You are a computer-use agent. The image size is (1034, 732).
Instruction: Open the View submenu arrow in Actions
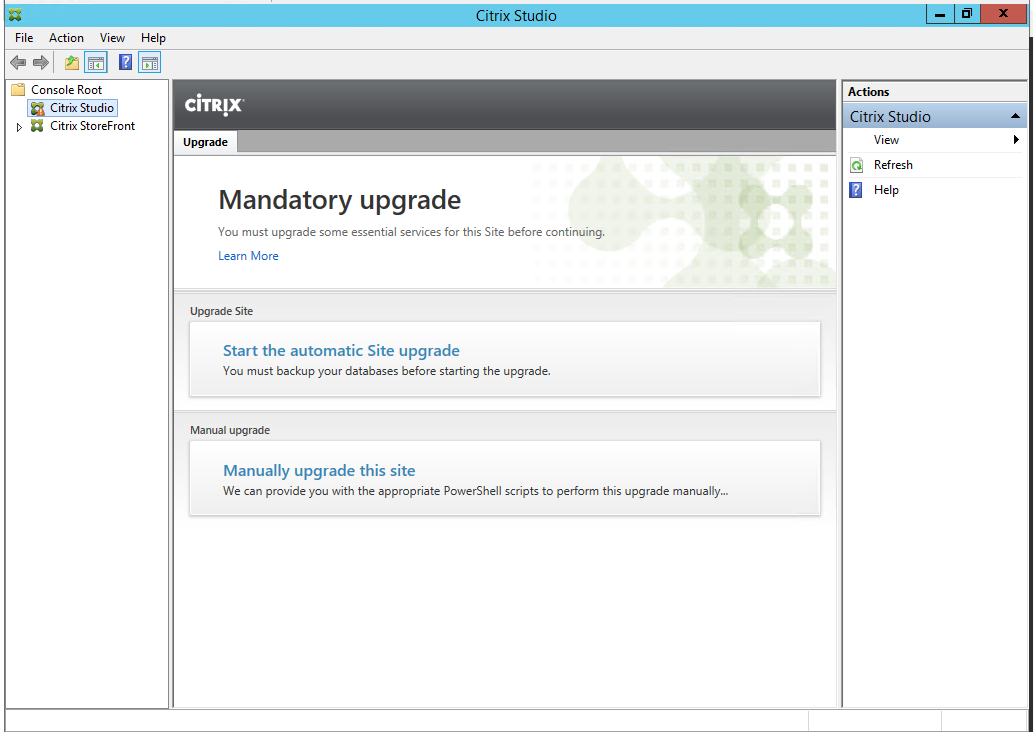[x=1016, y=140]
